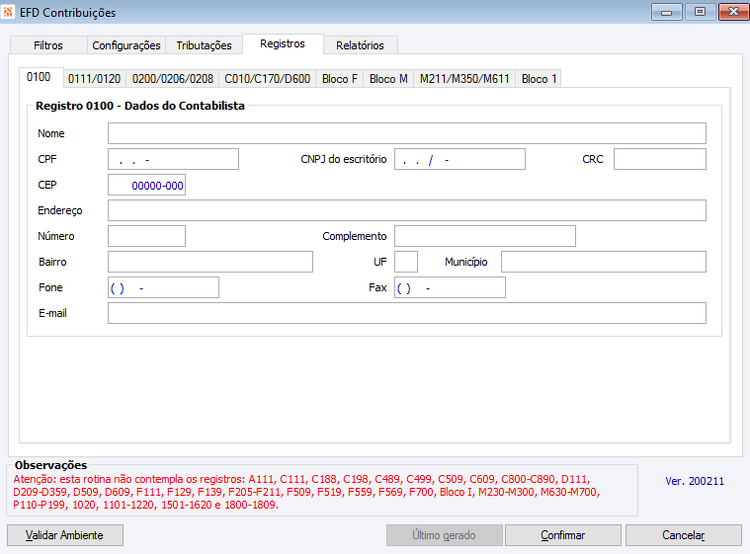
Task: Open the Filtros tab
Action: coord(48,45)
